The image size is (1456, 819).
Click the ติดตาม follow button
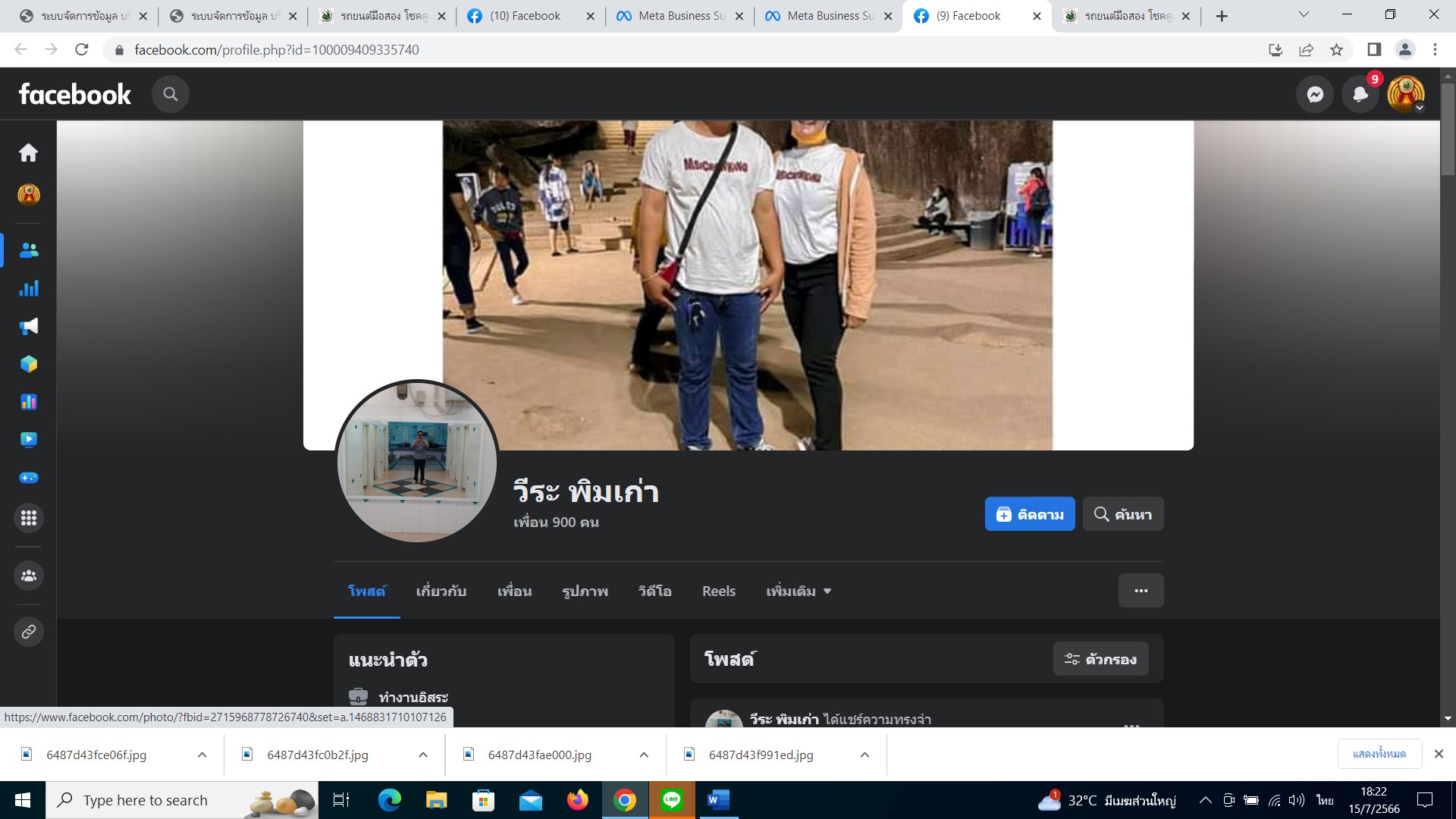click(1029, 514)
